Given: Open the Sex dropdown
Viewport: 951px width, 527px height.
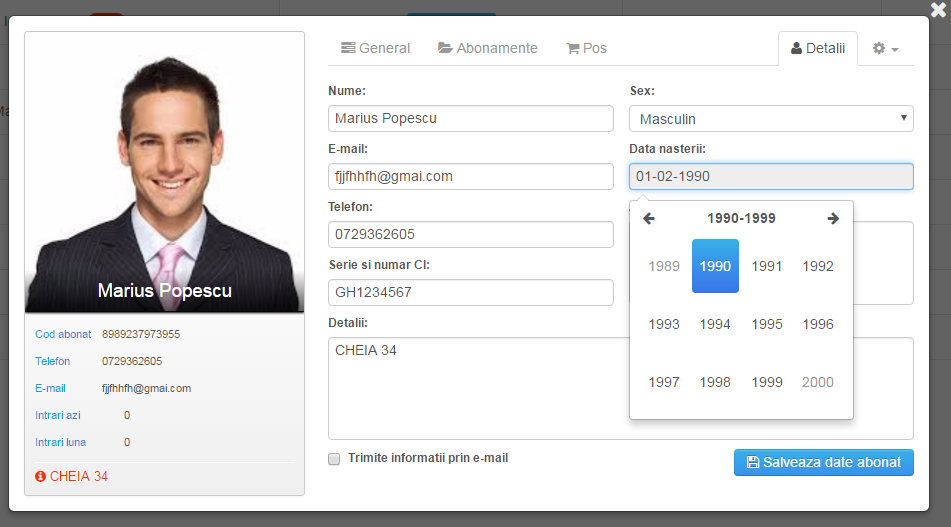Looking at the screenshot, I should point(771,119).
